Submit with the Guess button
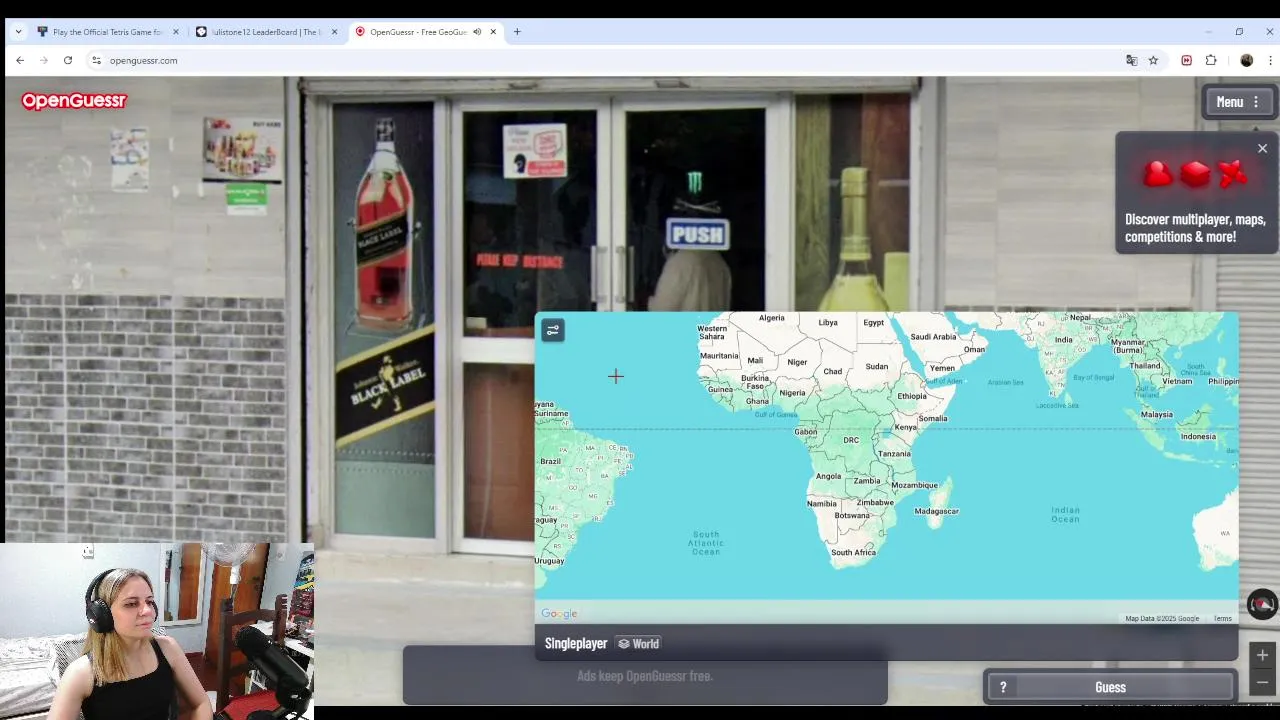Viewport: 1280px width, 720px height. [1110, 687]
